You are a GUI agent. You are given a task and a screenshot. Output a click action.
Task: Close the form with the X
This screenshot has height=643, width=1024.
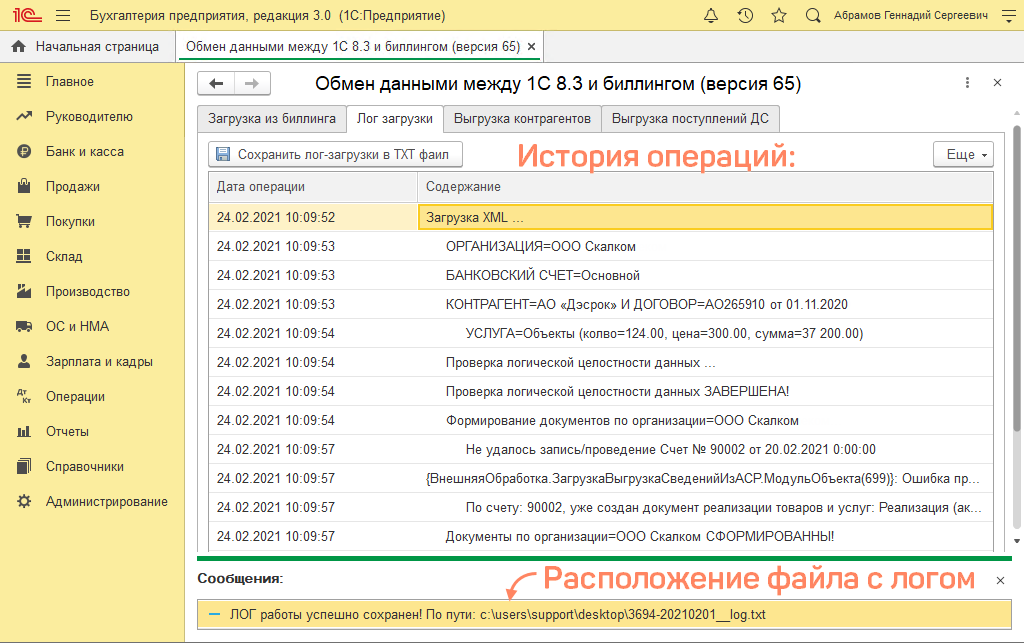[997, 83]
